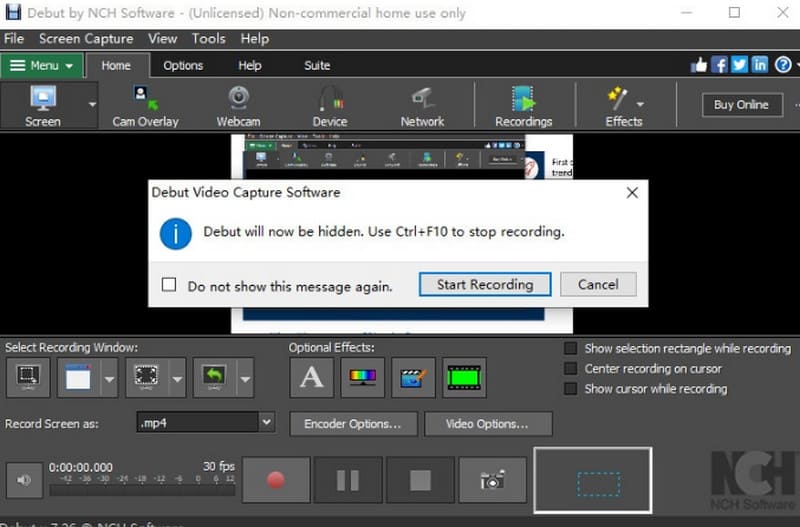
Task: Add a text caption effect
Action: 311,378
